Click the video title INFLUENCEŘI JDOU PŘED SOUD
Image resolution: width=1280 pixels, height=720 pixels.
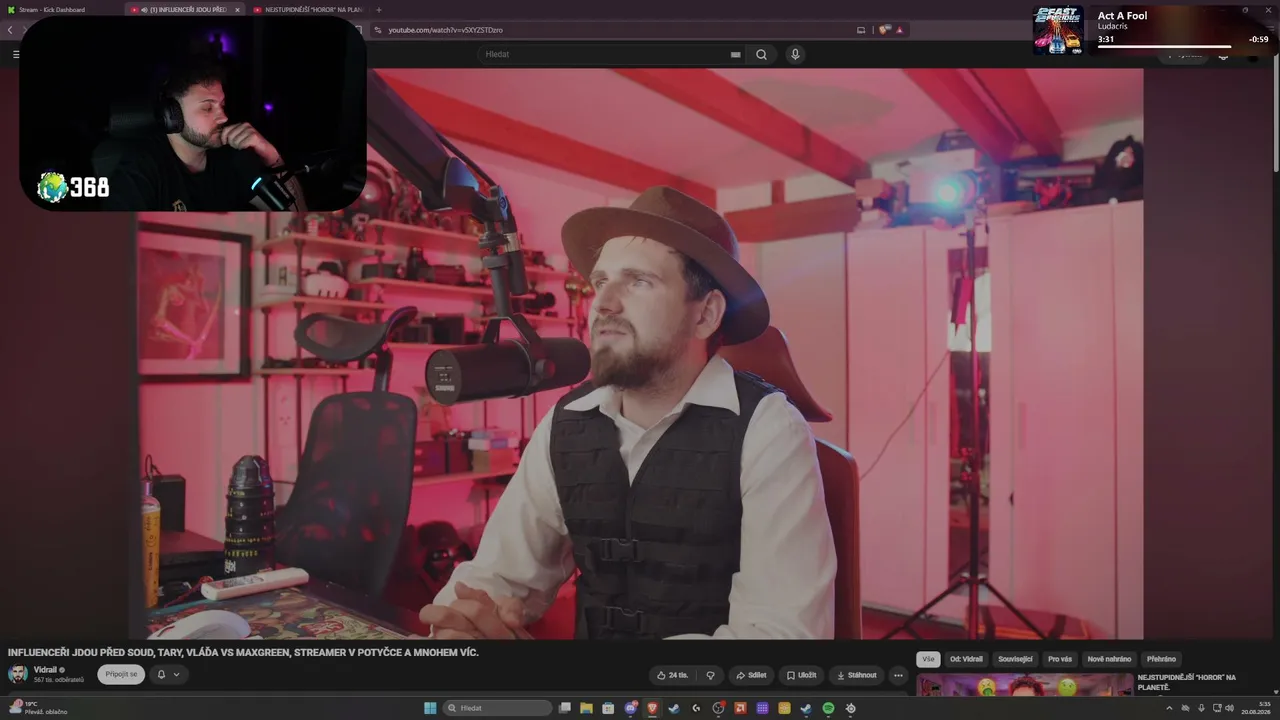click(243, 652)
